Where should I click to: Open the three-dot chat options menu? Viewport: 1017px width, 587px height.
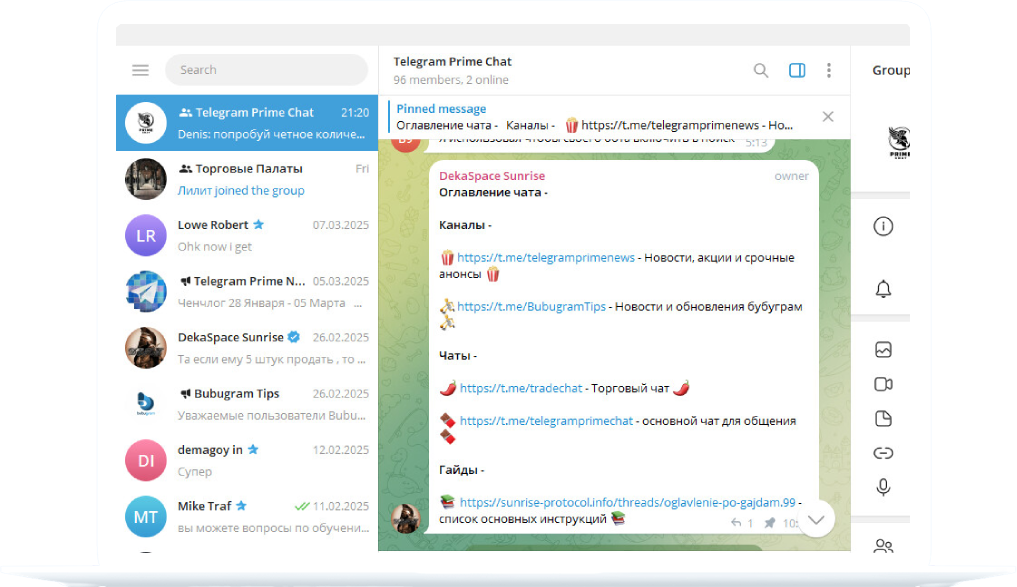pyautogui.click(x=829, y=70)
